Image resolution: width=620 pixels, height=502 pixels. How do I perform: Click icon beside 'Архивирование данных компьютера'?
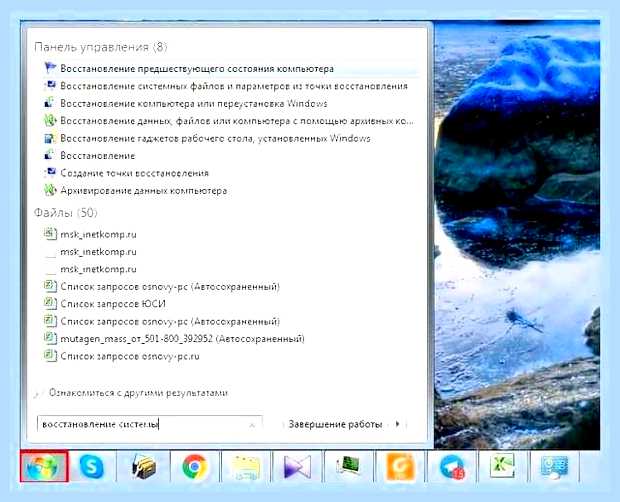coord(49,190)
